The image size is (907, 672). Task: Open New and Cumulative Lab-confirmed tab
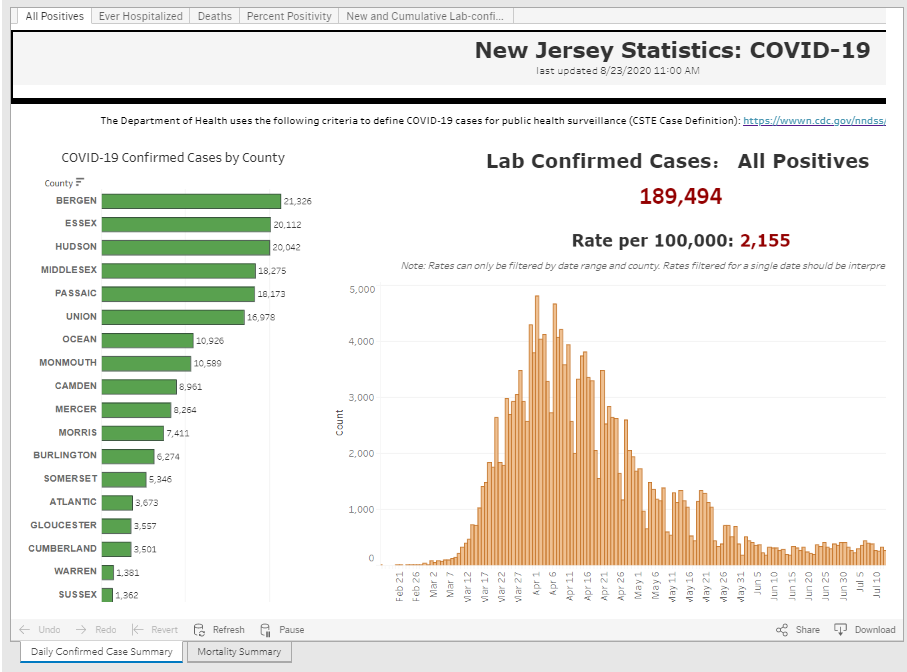[426, 16]
